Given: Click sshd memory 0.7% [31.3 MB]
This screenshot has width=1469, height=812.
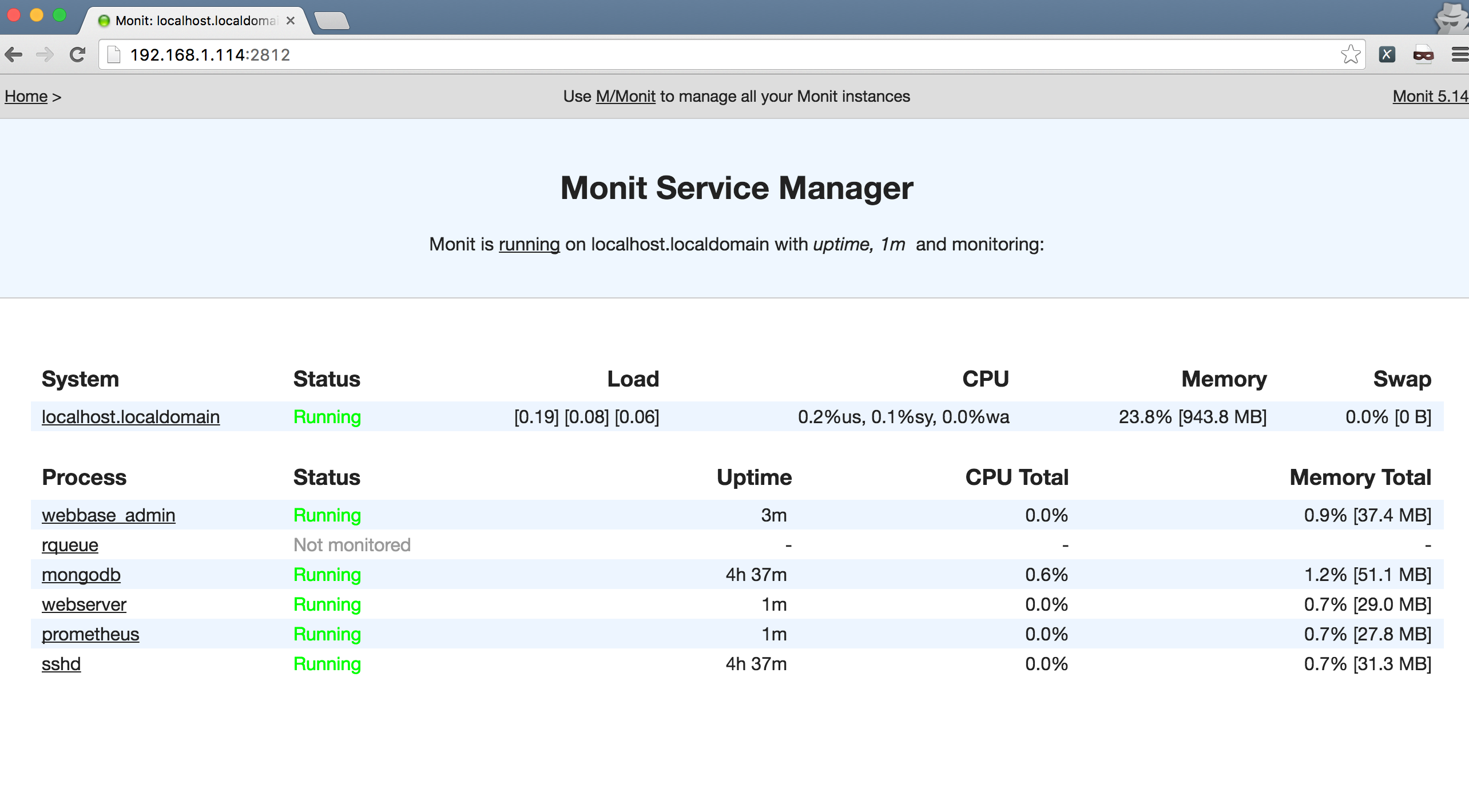Looking at the screenshot, I should coord(1368,664).
